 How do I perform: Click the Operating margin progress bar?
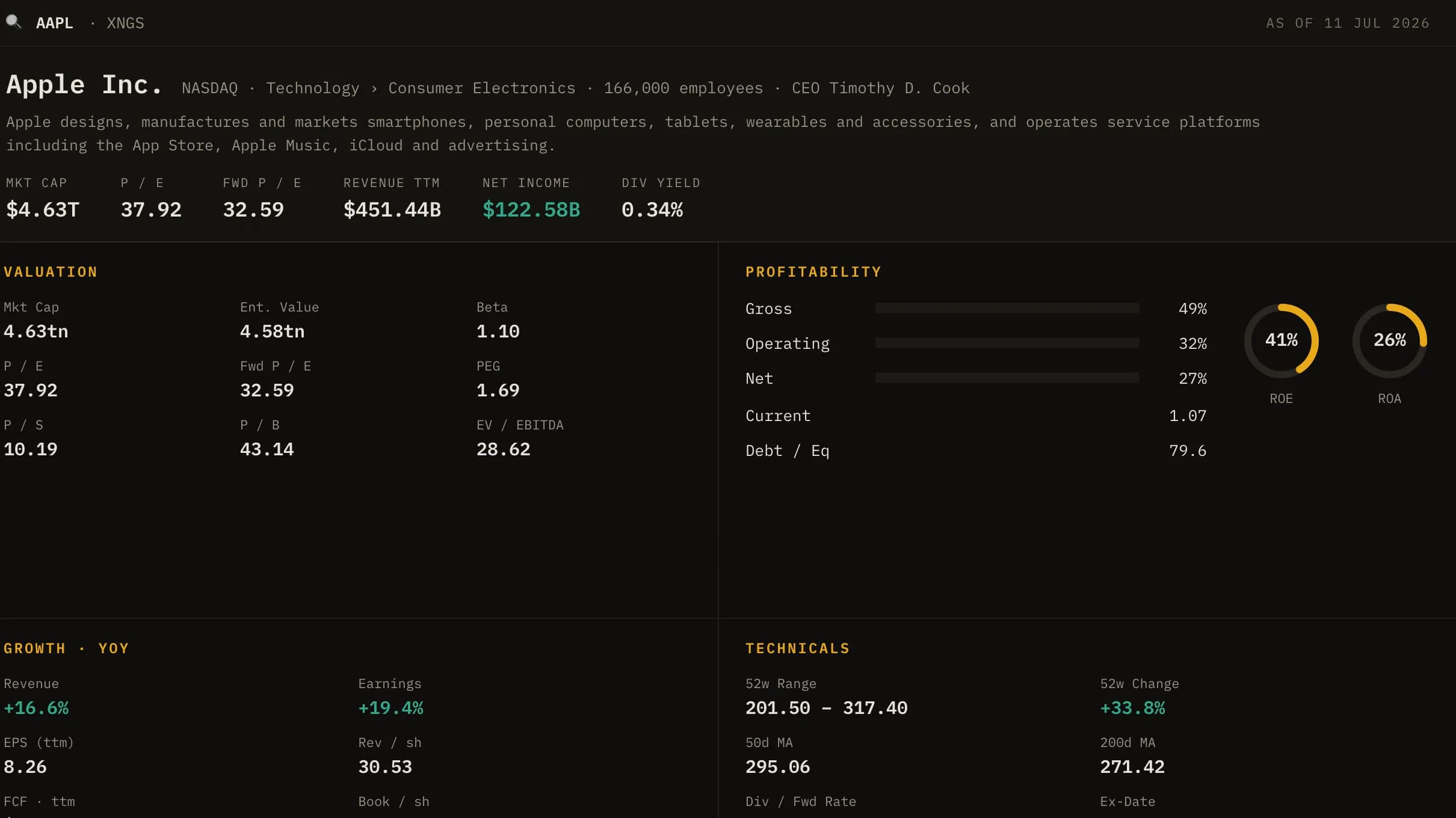(x=1007, y=343)
